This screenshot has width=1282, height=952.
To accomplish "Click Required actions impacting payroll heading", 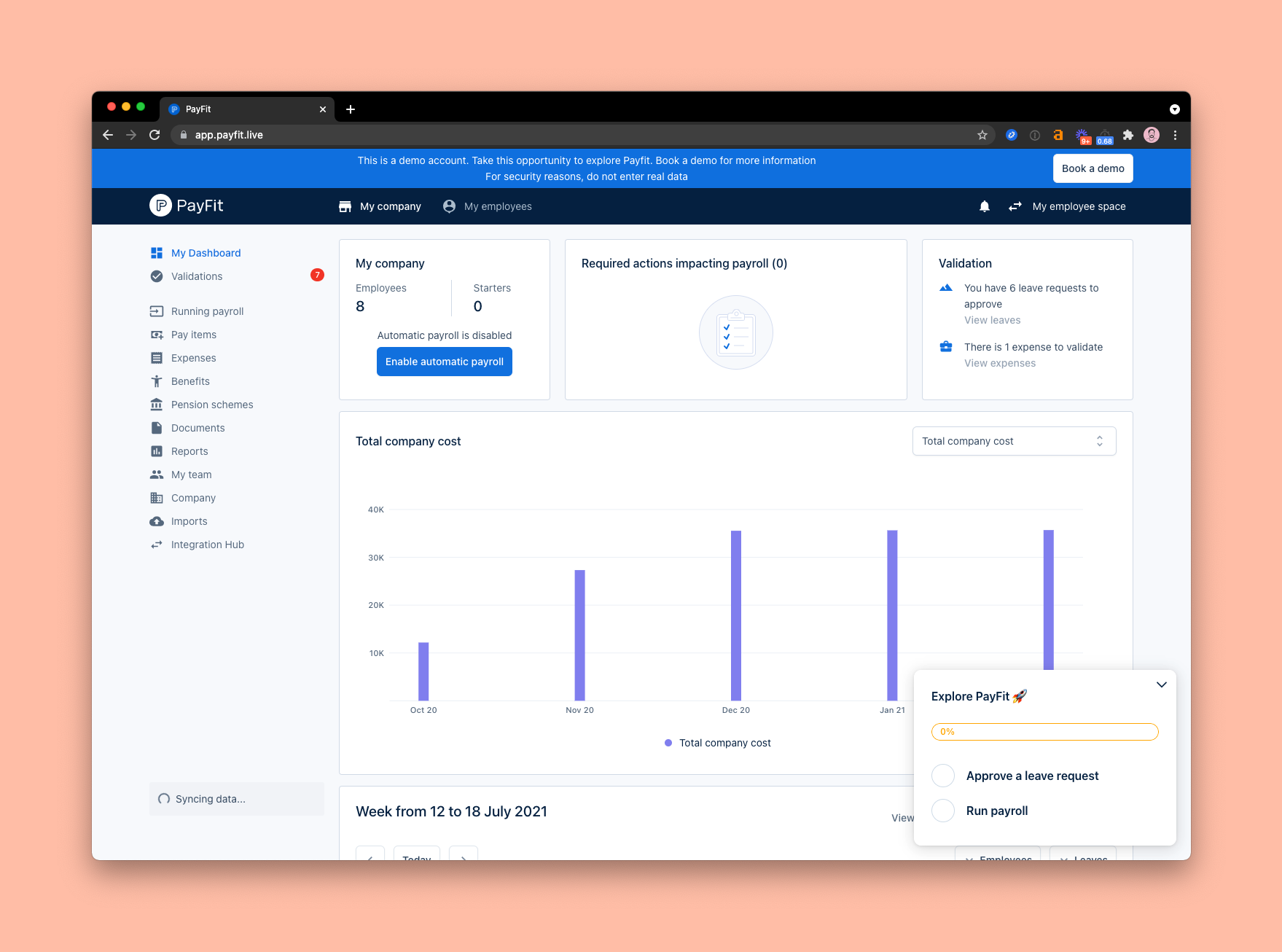I will (684, 263).
